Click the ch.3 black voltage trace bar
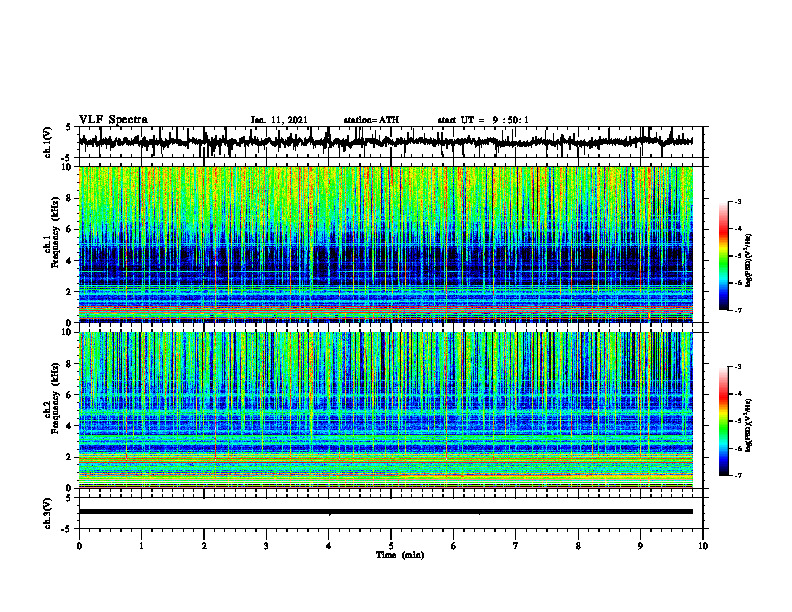The height and width of the screenshot is (612, 792). point(385,512)
